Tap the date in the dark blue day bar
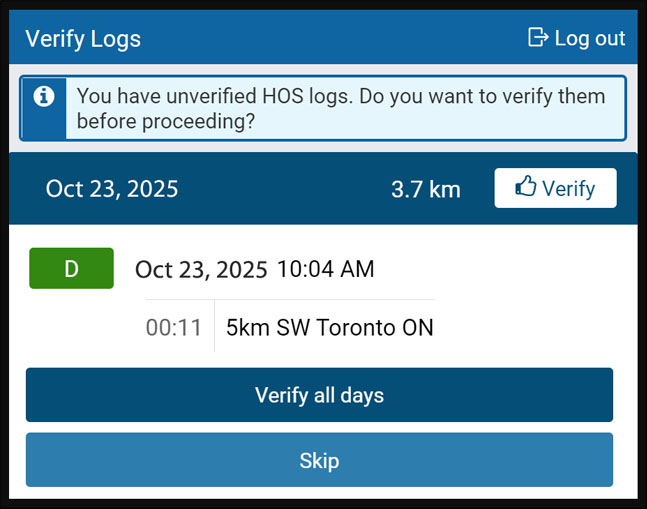Screen dimensions: 647x509 [112, 189]
